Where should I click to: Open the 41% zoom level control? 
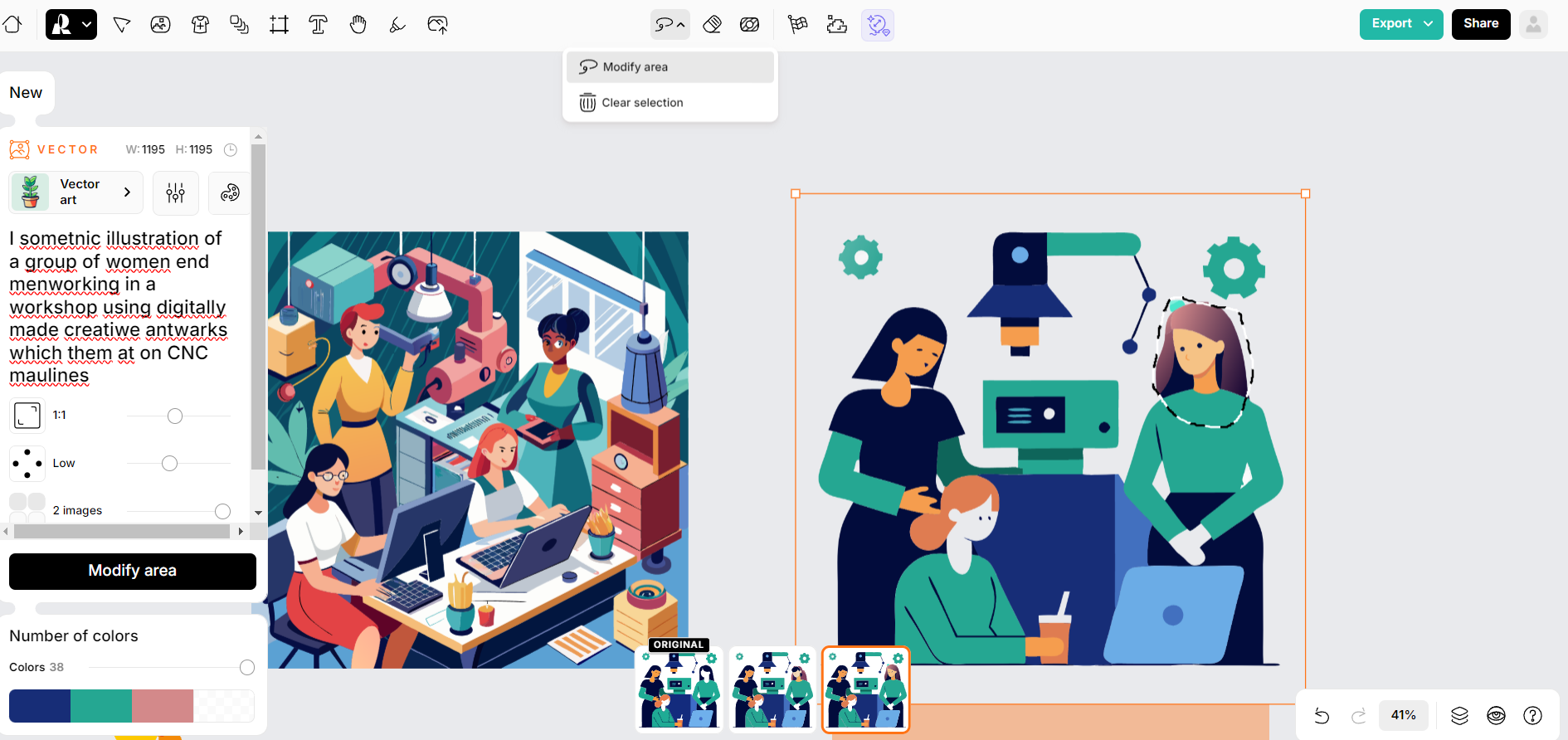coord(1404,715)
